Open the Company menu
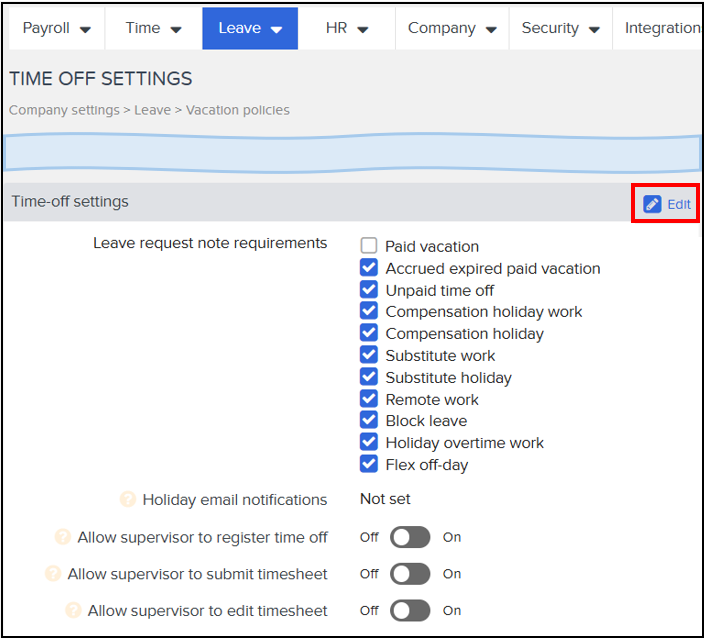 [x=452, y=28]
